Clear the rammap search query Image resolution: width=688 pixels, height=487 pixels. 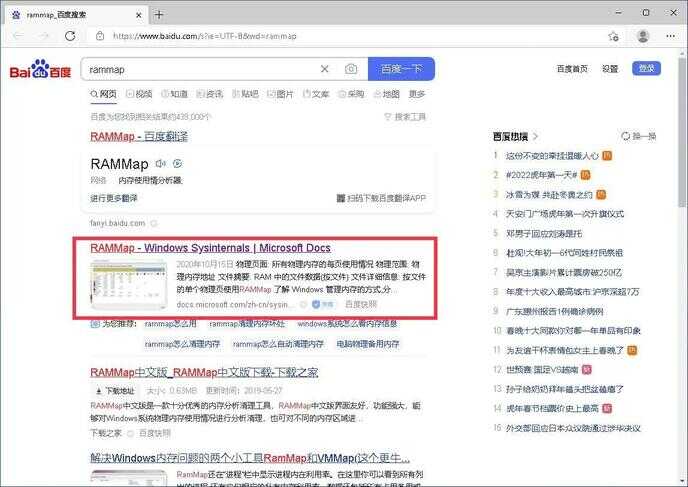(325, 69)
